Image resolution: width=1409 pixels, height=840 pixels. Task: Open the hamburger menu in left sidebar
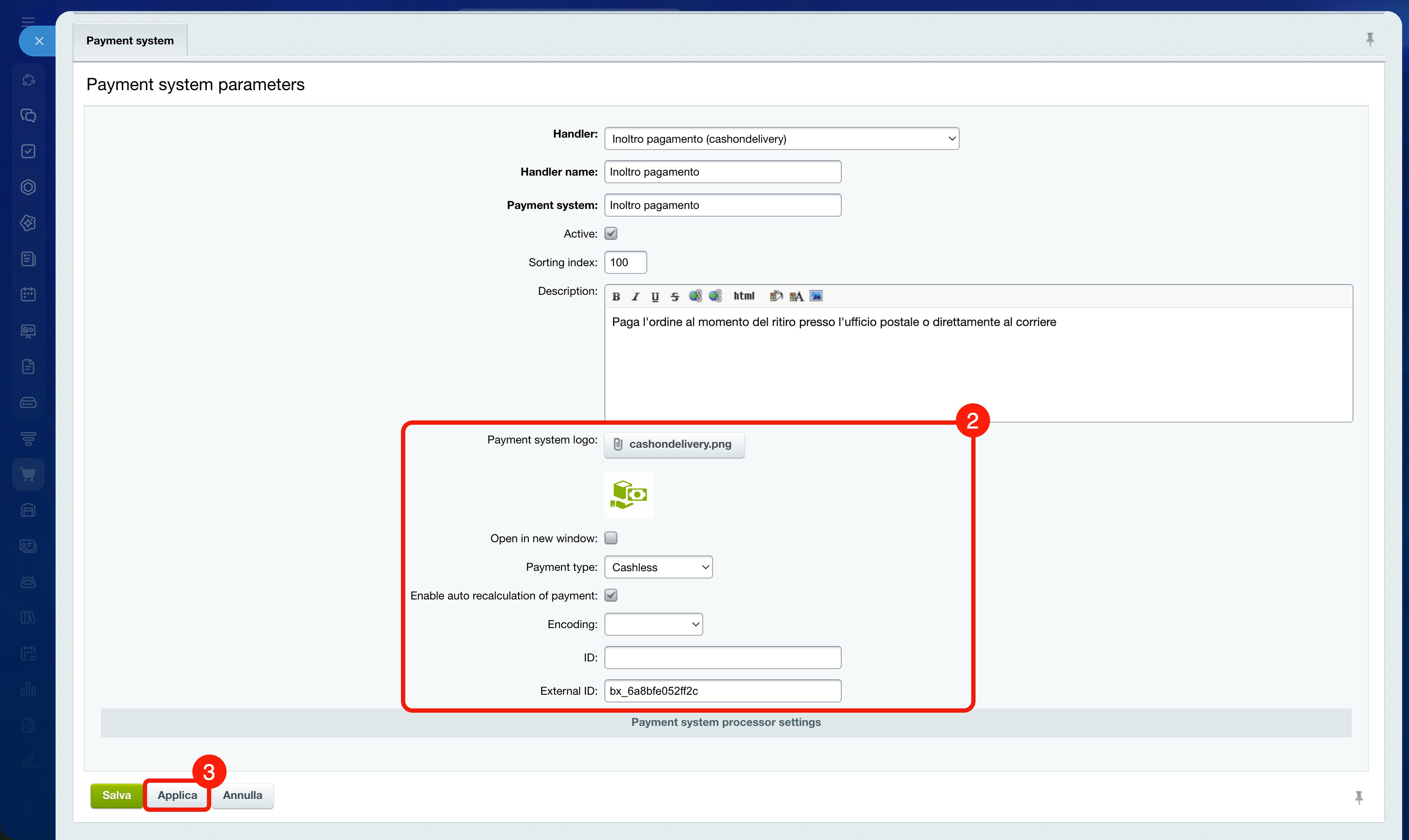click(x=28, y=21)
